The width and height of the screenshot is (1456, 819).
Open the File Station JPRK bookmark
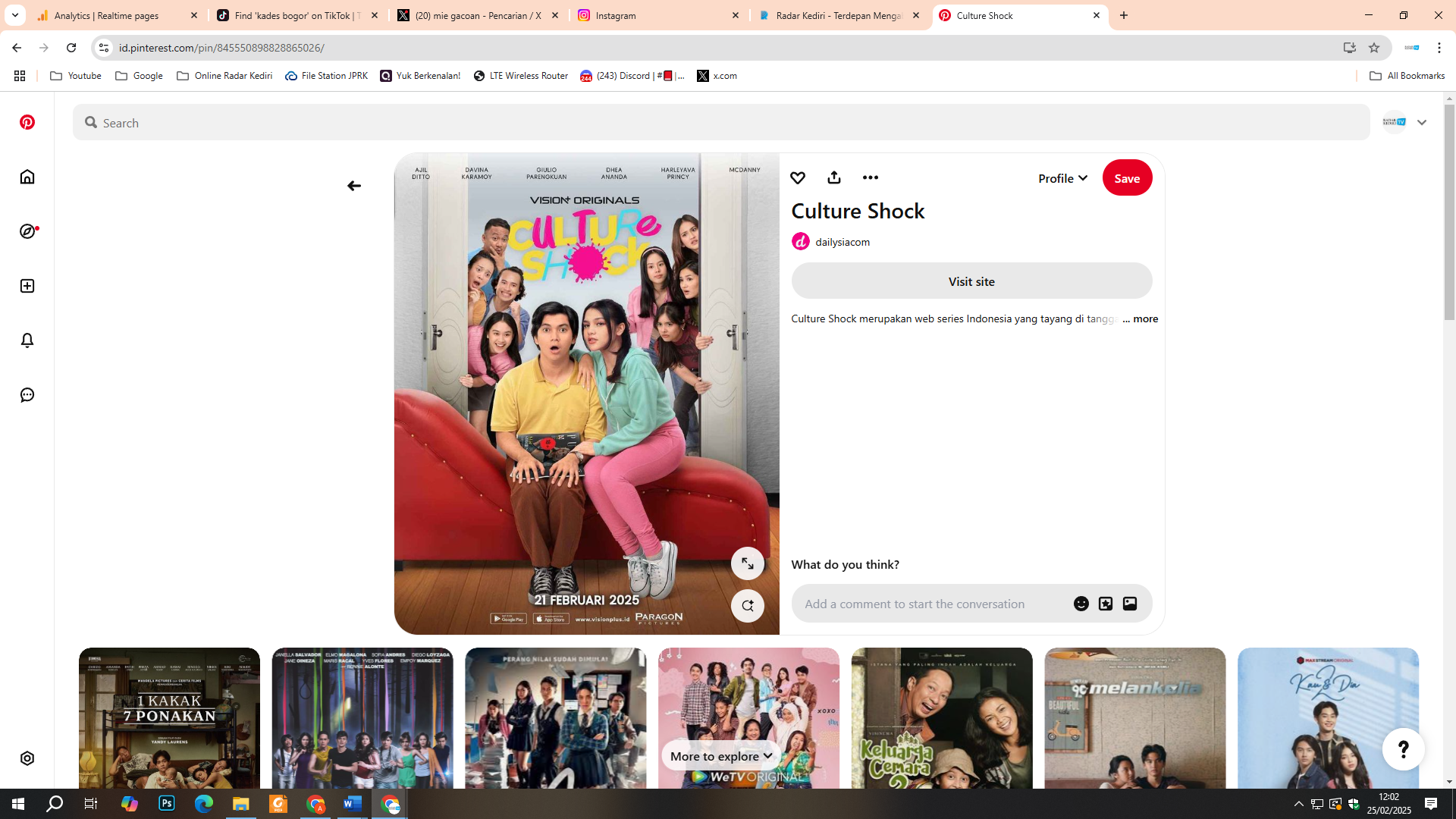326,76
